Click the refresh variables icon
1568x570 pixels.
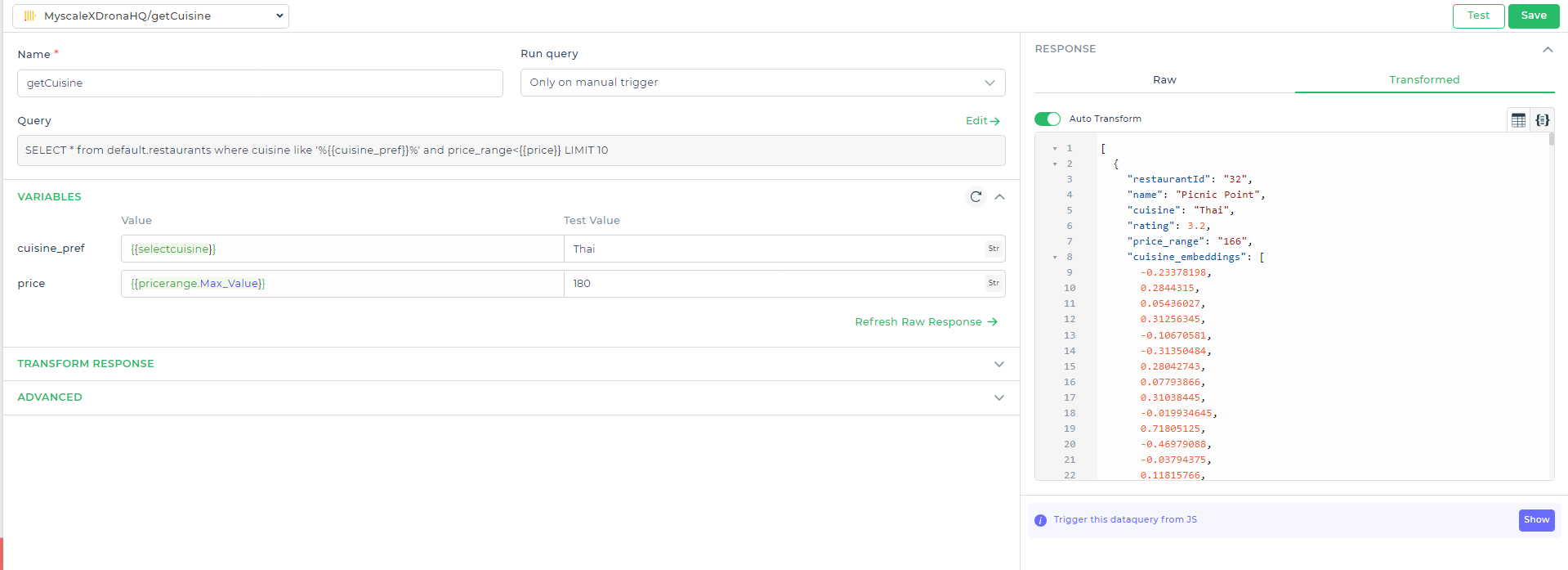976,197
